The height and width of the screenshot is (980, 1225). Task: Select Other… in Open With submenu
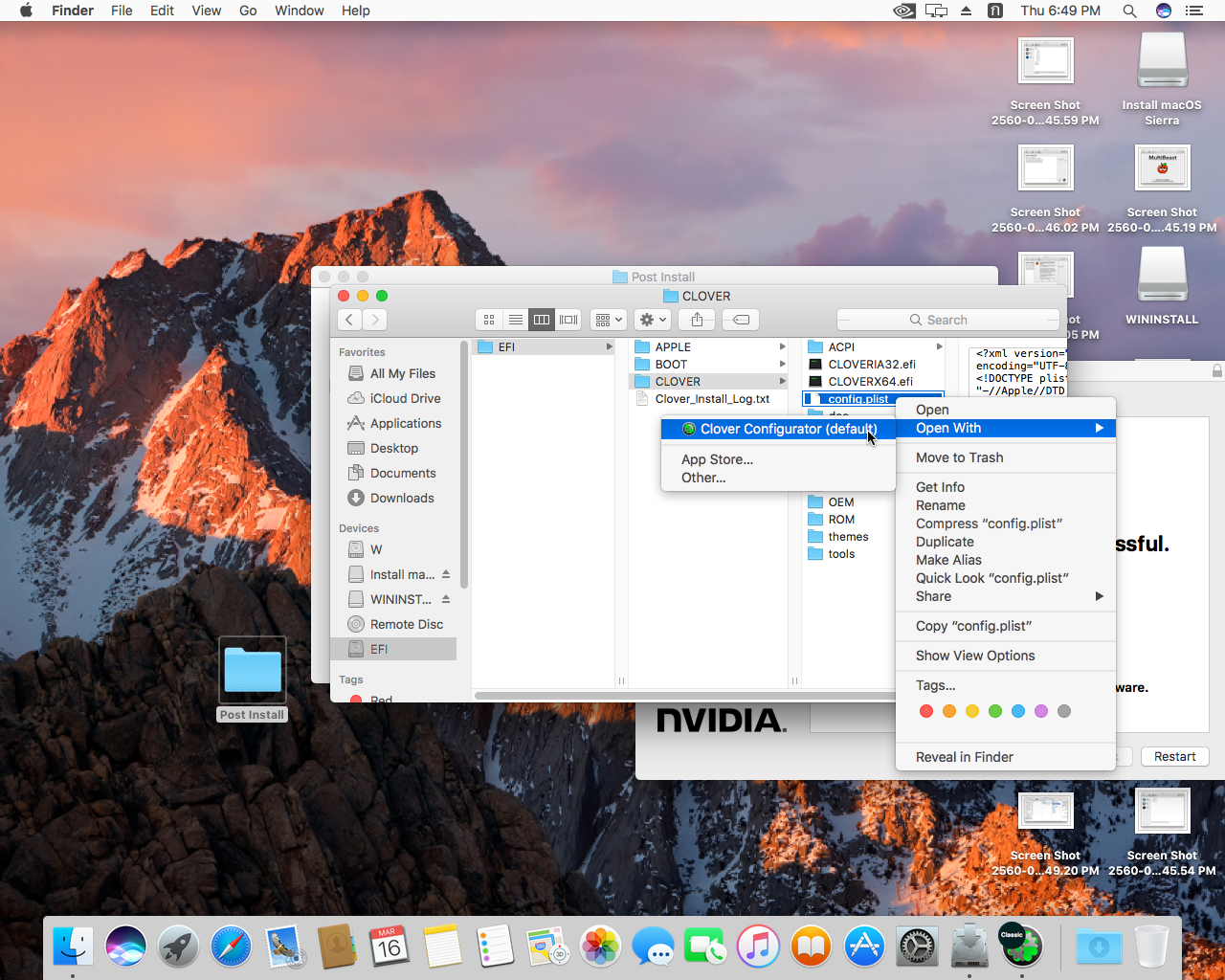[x=703, y=478]
